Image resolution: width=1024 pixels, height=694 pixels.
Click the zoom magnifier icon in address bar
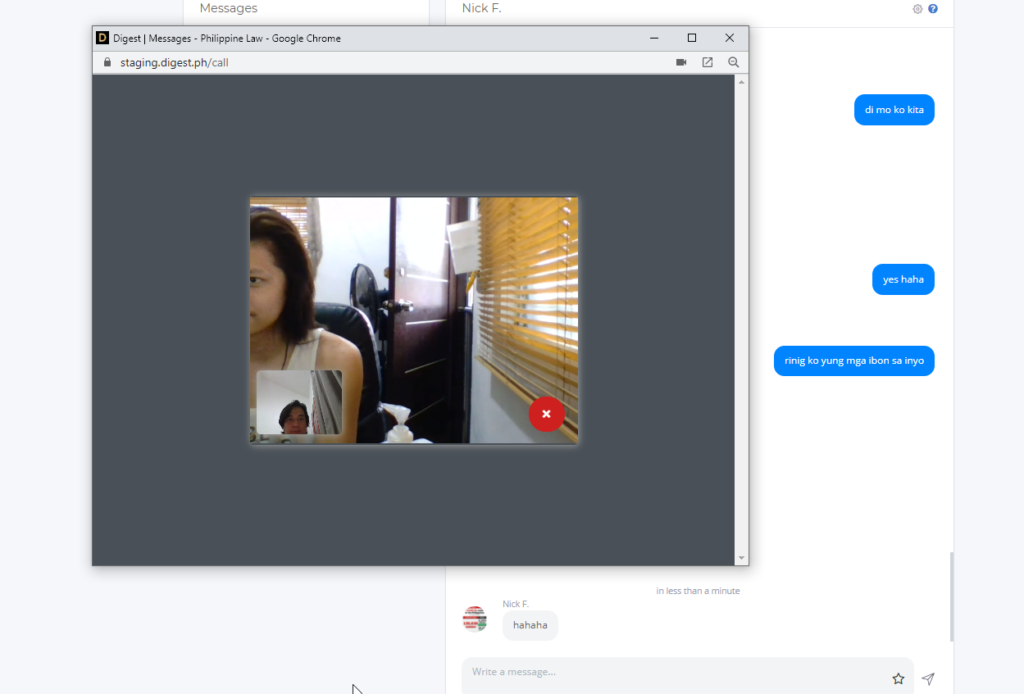pyautogui.click(x=733, y=62)
